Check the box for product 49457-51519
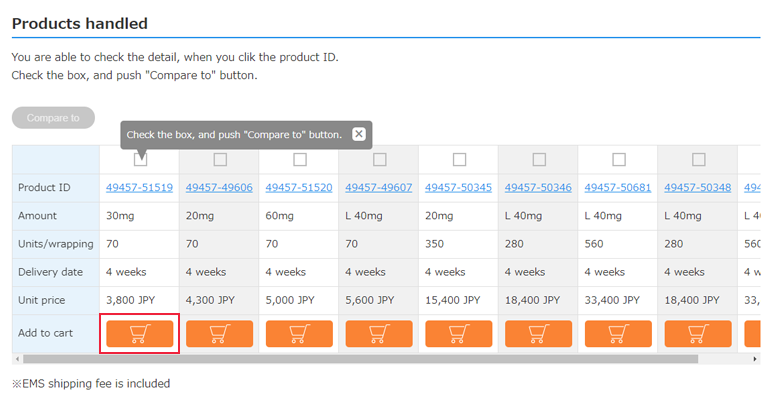The width and height of the screenshot is (776, 403). click(x=141, y=159)
